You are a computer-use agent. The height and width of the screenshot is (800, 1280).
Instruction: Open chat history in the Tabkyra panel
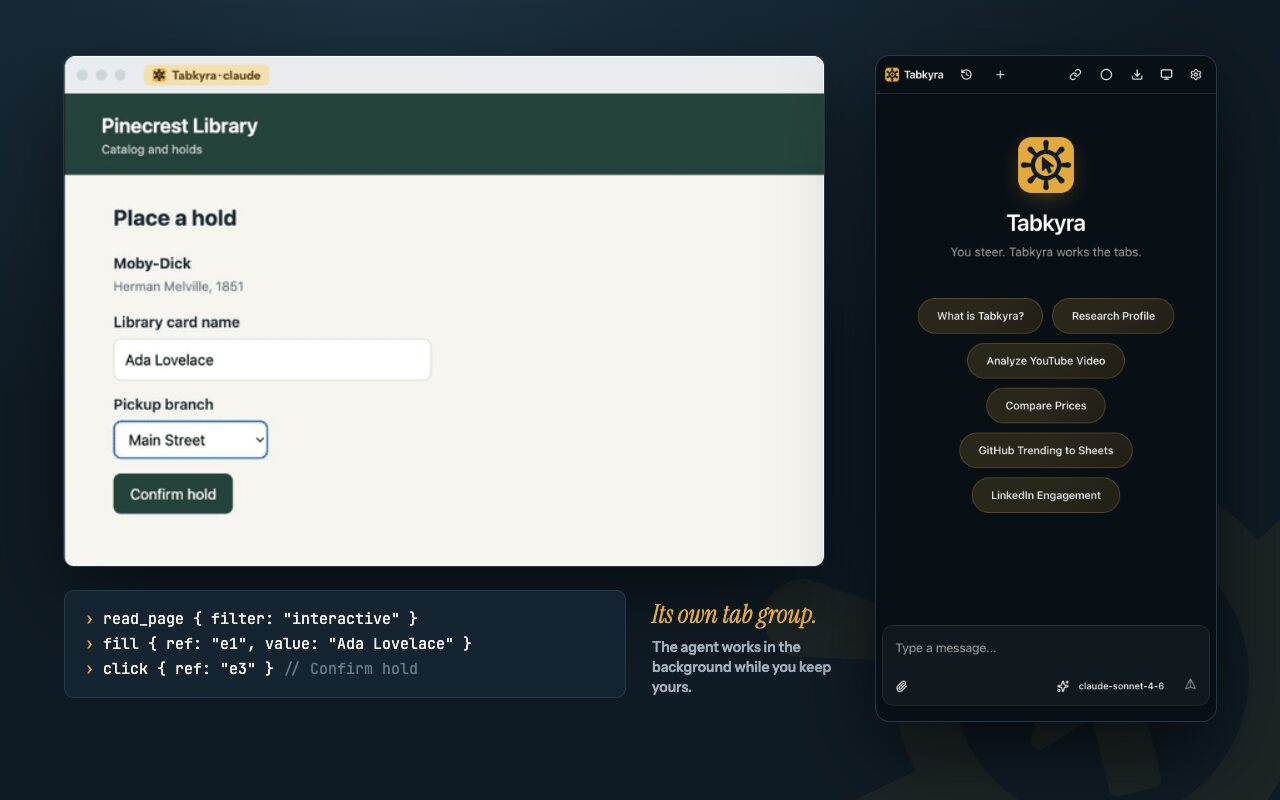[x=966, y=75]
